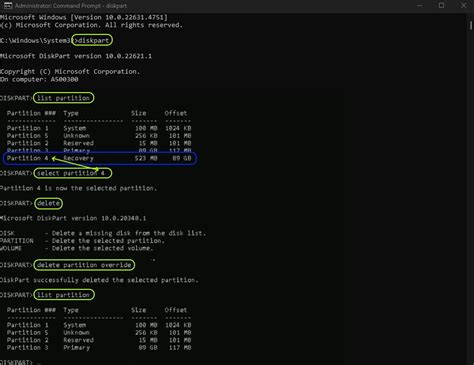This screenshot has width=474, height=365.
Task: Click the 'delete partition override' command
Action: tap(84, 265)
